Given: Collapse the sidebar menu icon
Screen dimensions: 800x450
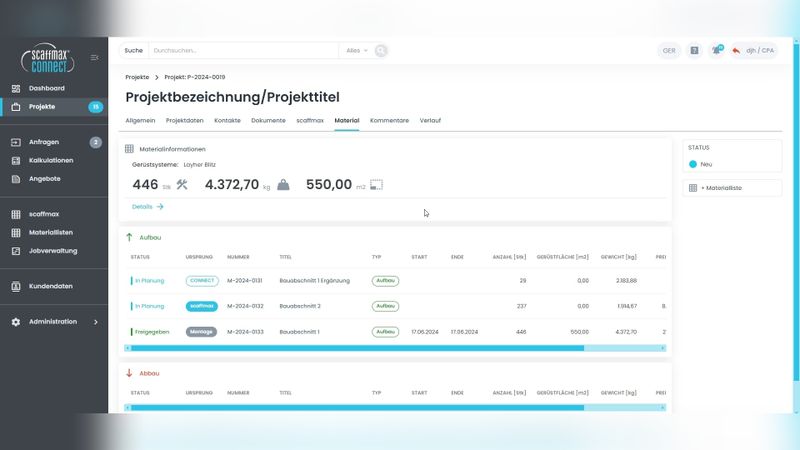Looking at the screenshot, I should pyautogui.click(x=95, y=57).
